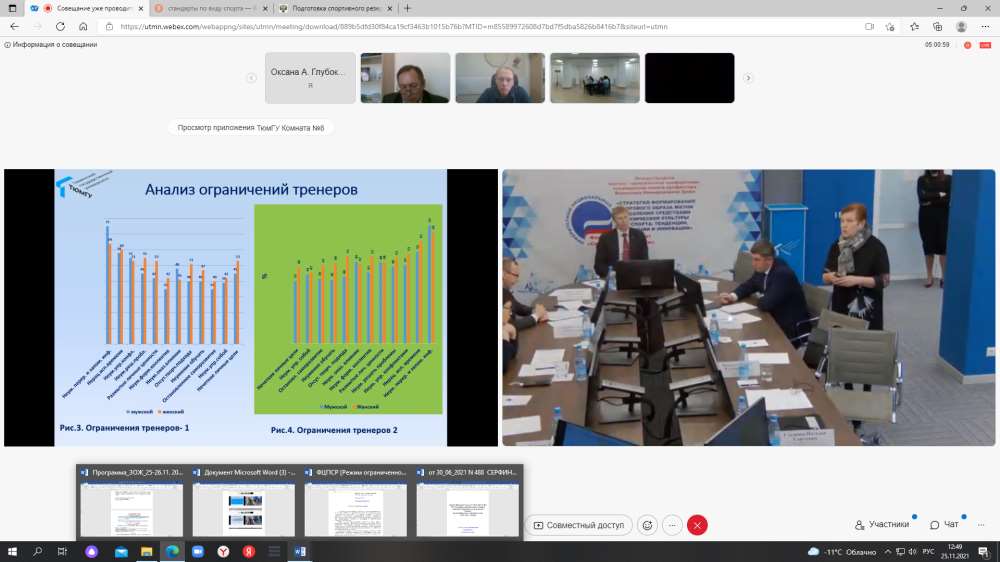This screenshot has width=1000, height=562.
Task: Switch the 'РУС' input language
Action: point(929,552)
